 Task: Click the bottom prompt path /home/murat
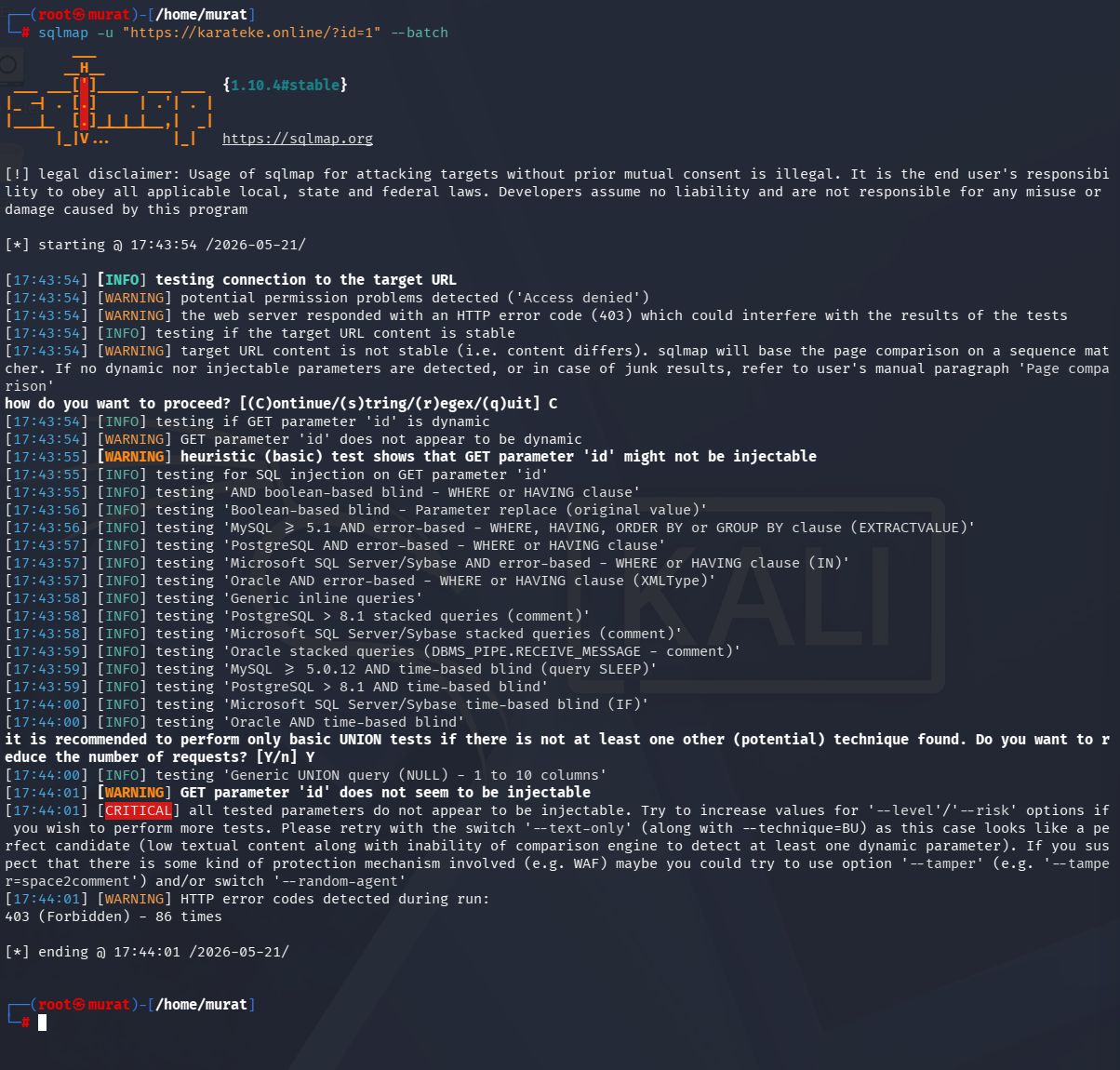click(201, 1005)
